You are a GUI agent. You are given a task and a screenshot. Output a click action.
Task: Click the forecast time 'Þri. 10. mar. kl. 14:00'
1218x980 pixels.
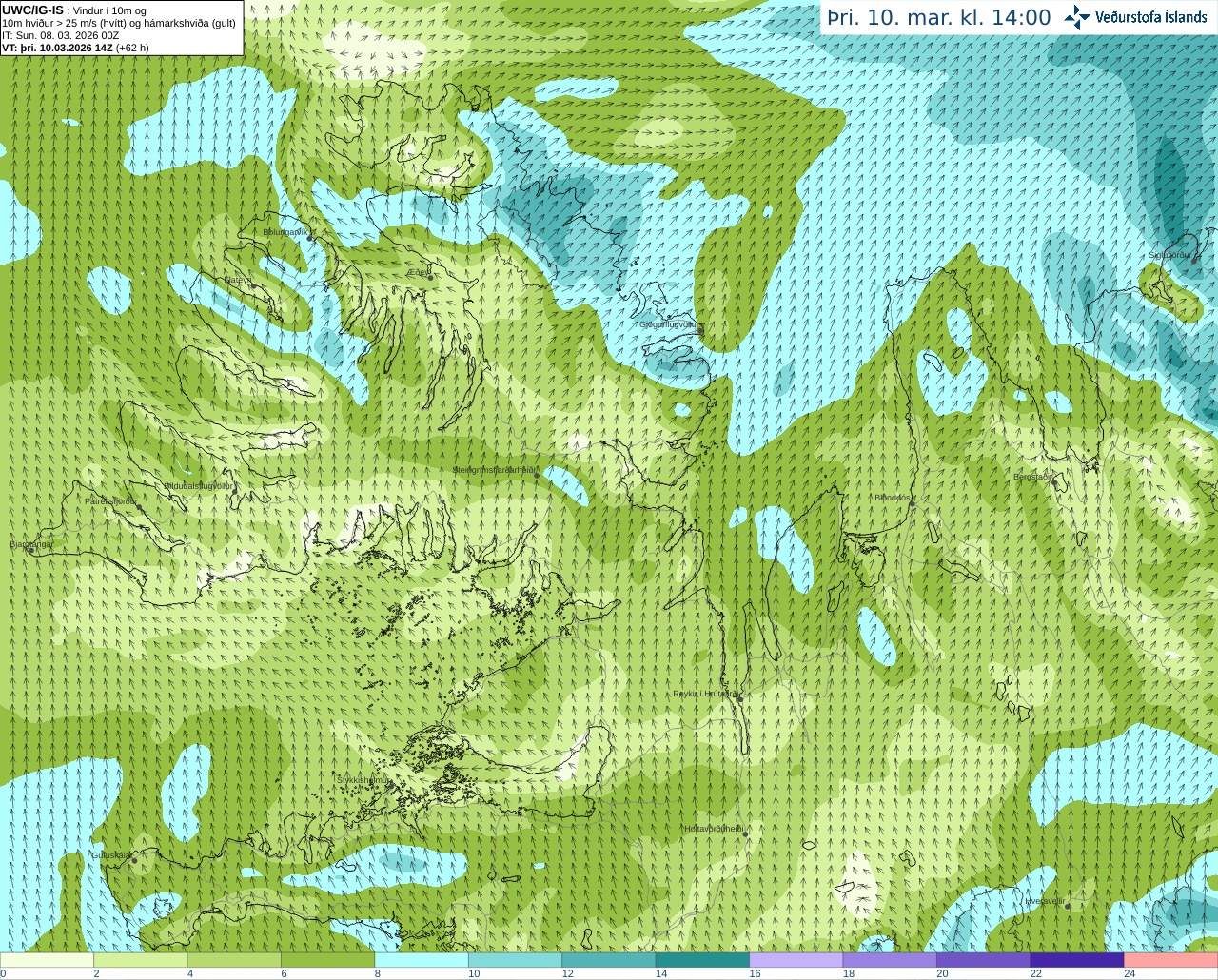(x=939, y=17)
